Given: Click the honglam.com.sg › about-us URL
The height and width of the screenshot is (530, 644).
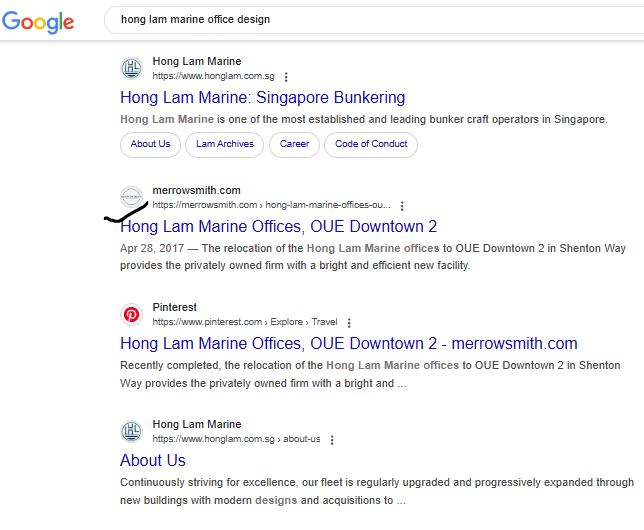Looking at the screenshot, I should point(236,439).
